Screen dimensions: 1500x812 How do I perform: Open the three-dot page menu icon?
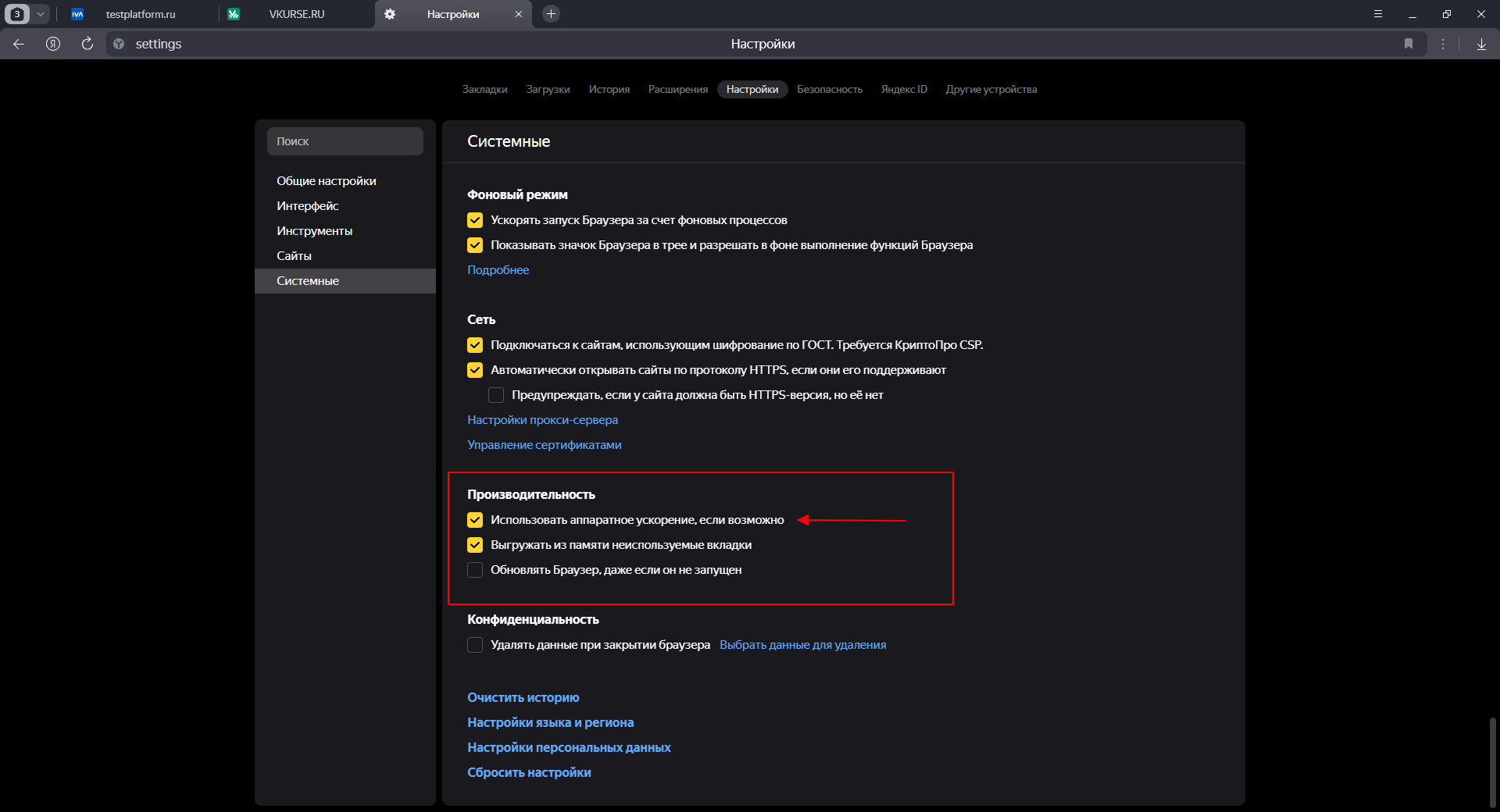point(1443,44)
